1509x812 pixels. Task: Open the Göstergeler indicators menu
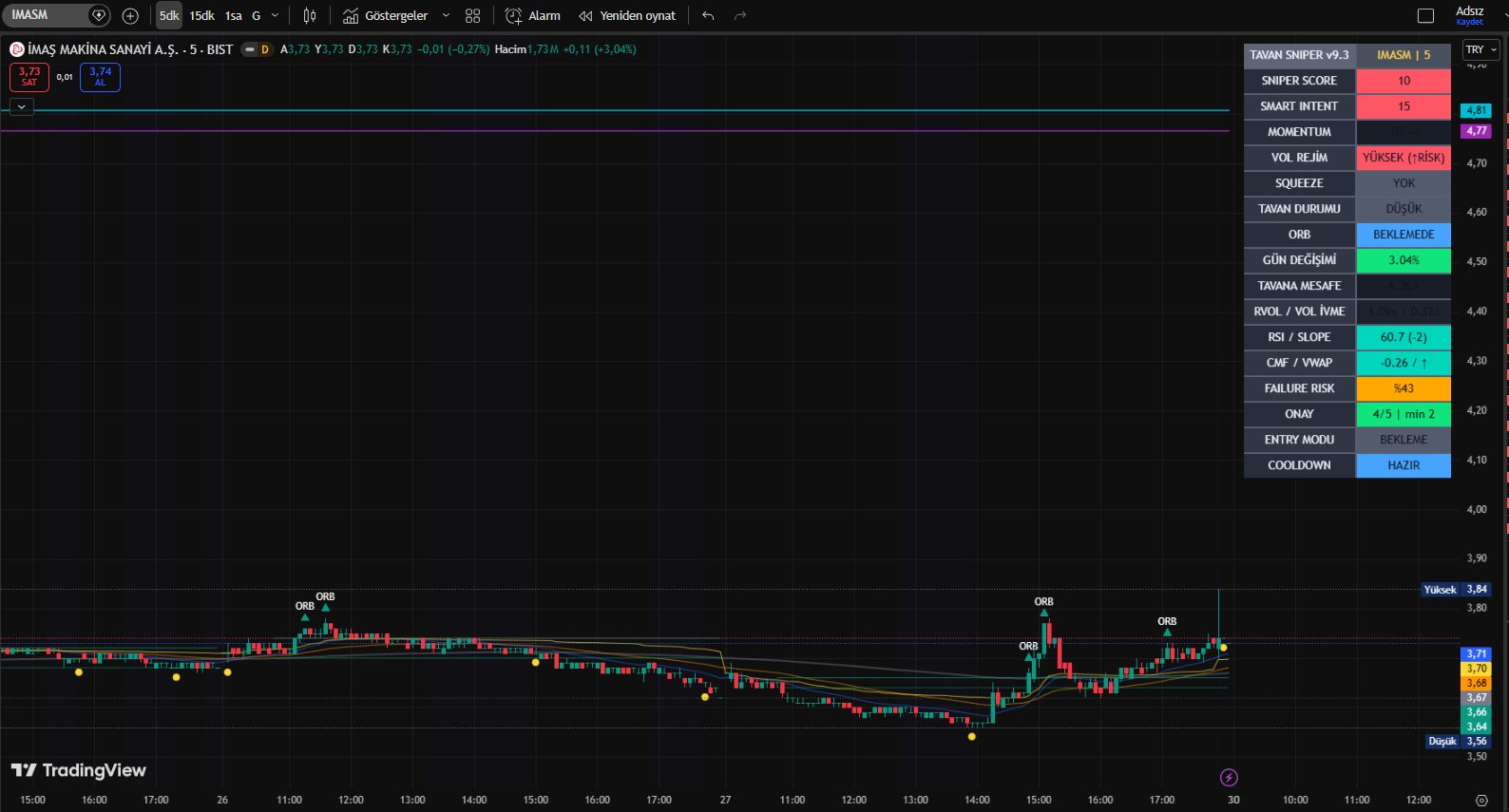386,16
